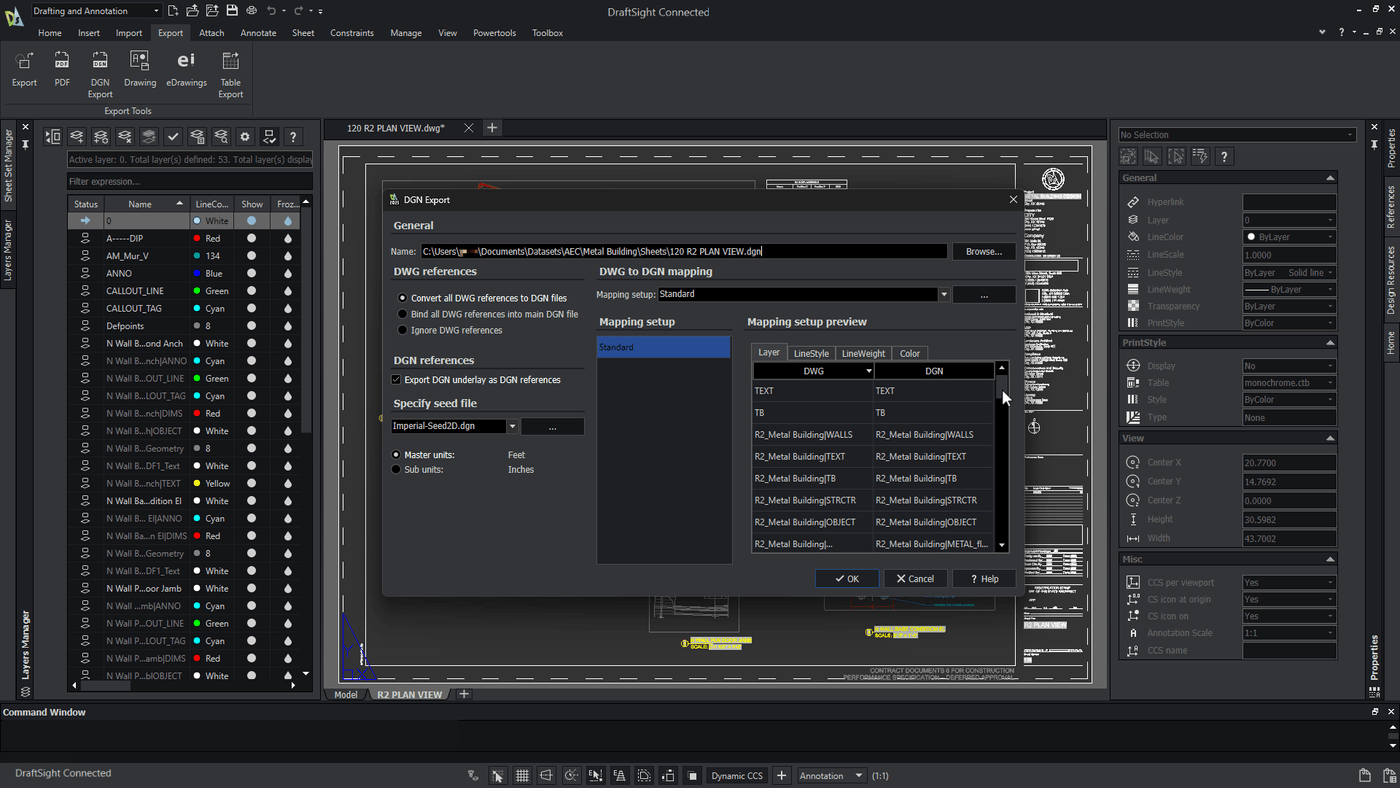Open the grid display icon in status bar
Screen dimensions: 1400x788
coord(521,775)
